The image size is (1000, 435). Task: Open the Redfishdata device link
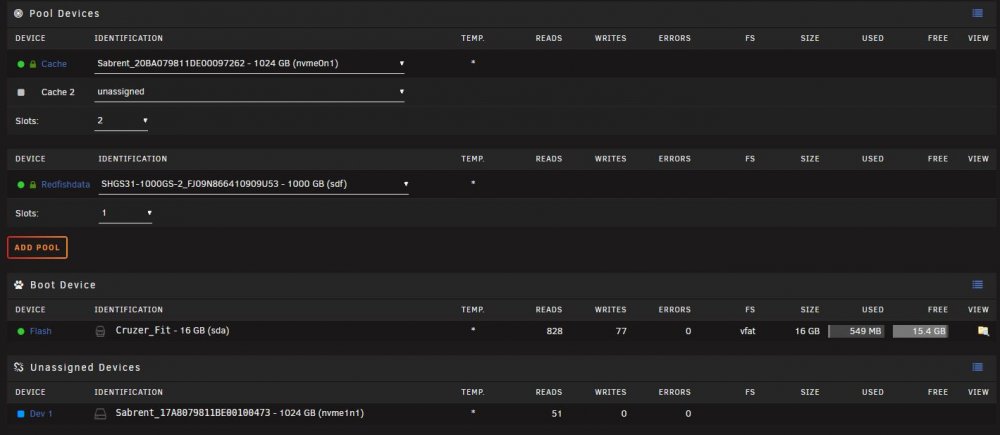[x=66, y=184]
